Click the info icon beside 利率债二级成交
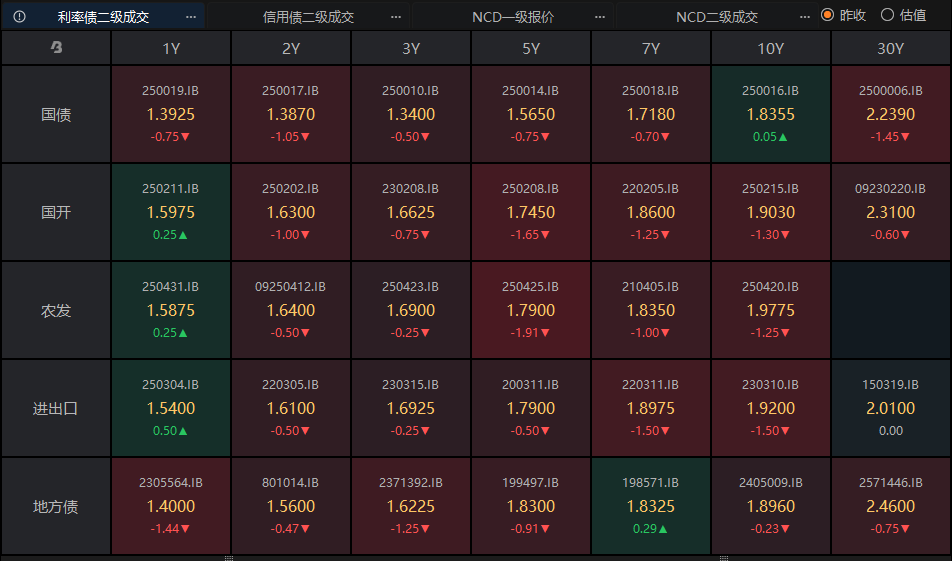The width and height of the screenshot is (952, 561). (x=19, y=16)
